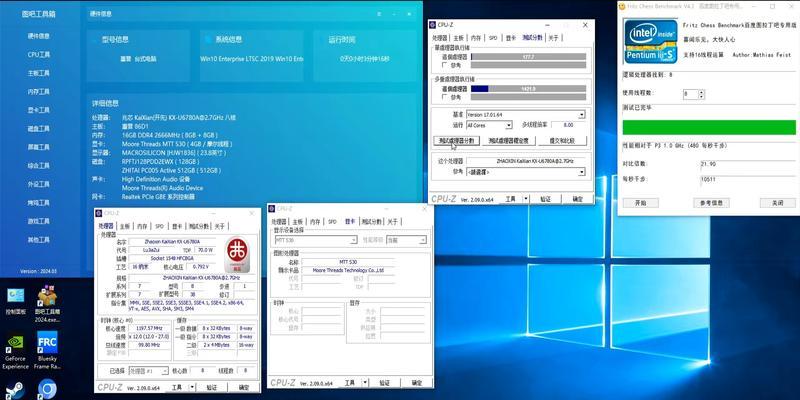
Task: Select 磁盘工具 in 图吧工具箱 sidebar
Action: point(39,129)
